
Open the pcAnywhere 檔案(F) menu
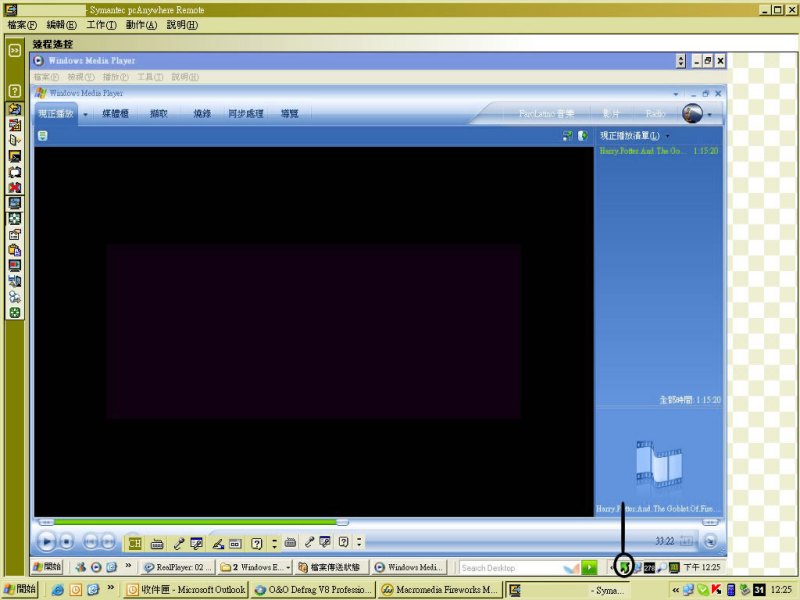pyautogui.click(x=22, y=25)
